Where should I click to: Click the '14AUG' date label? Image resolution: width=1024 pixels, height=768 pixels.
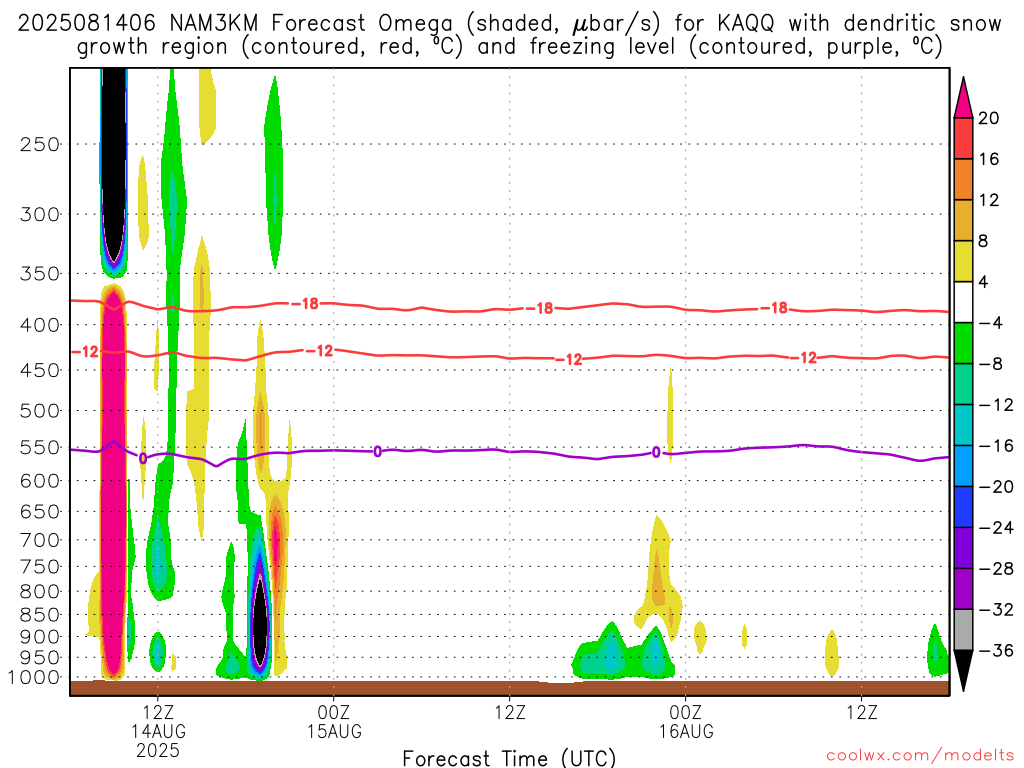coord(158,731)
